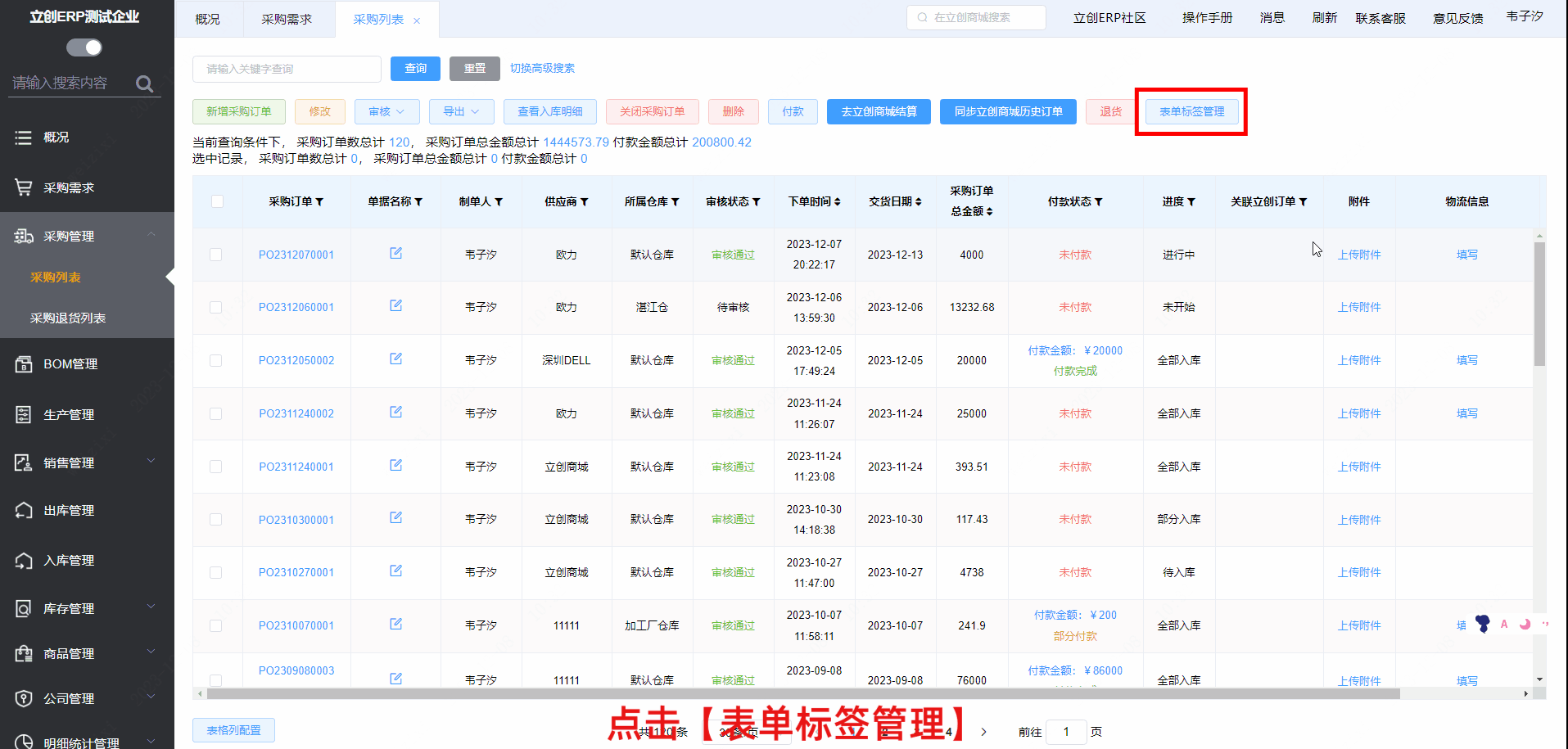The width and height of the screenshot is (1568, 749).
Task: Check the row PO2312060001 checkbox
Action: [x=216, y=308]
